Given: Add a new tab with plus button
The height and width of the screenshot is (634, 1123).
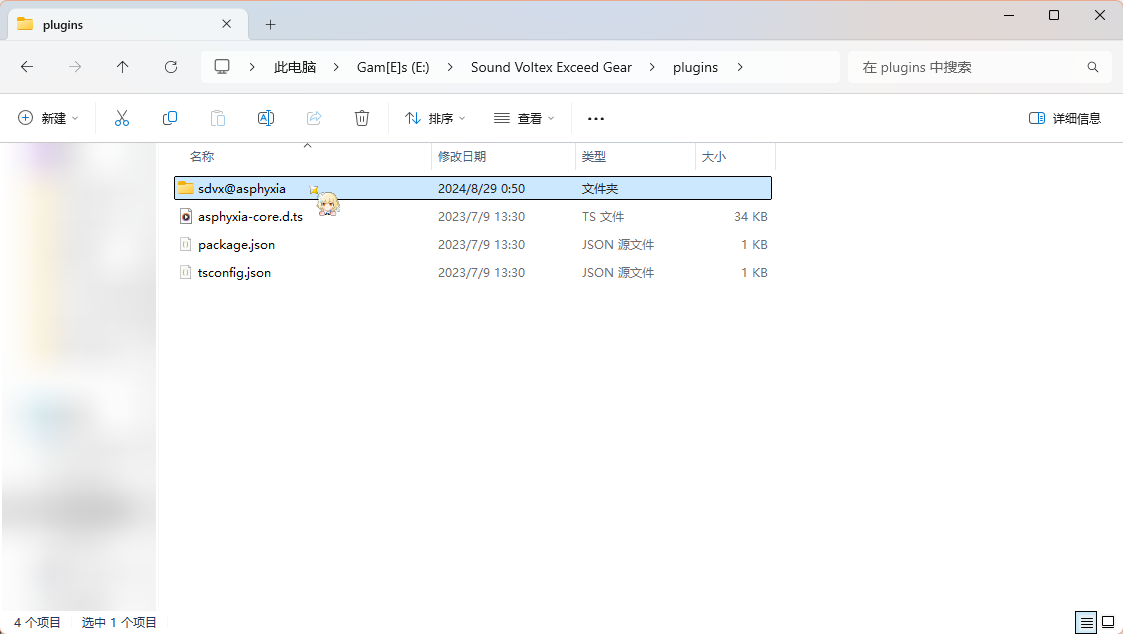Looking at the screenshot, I should 270,24.
